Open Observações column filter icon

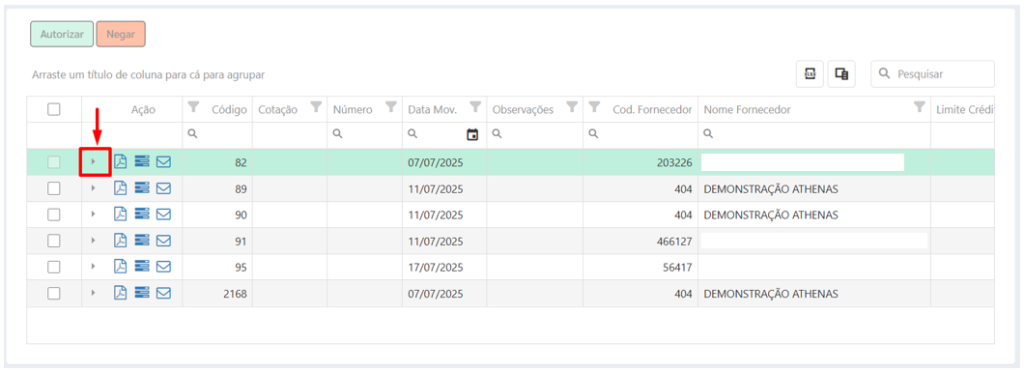click(x=572, y=106)
